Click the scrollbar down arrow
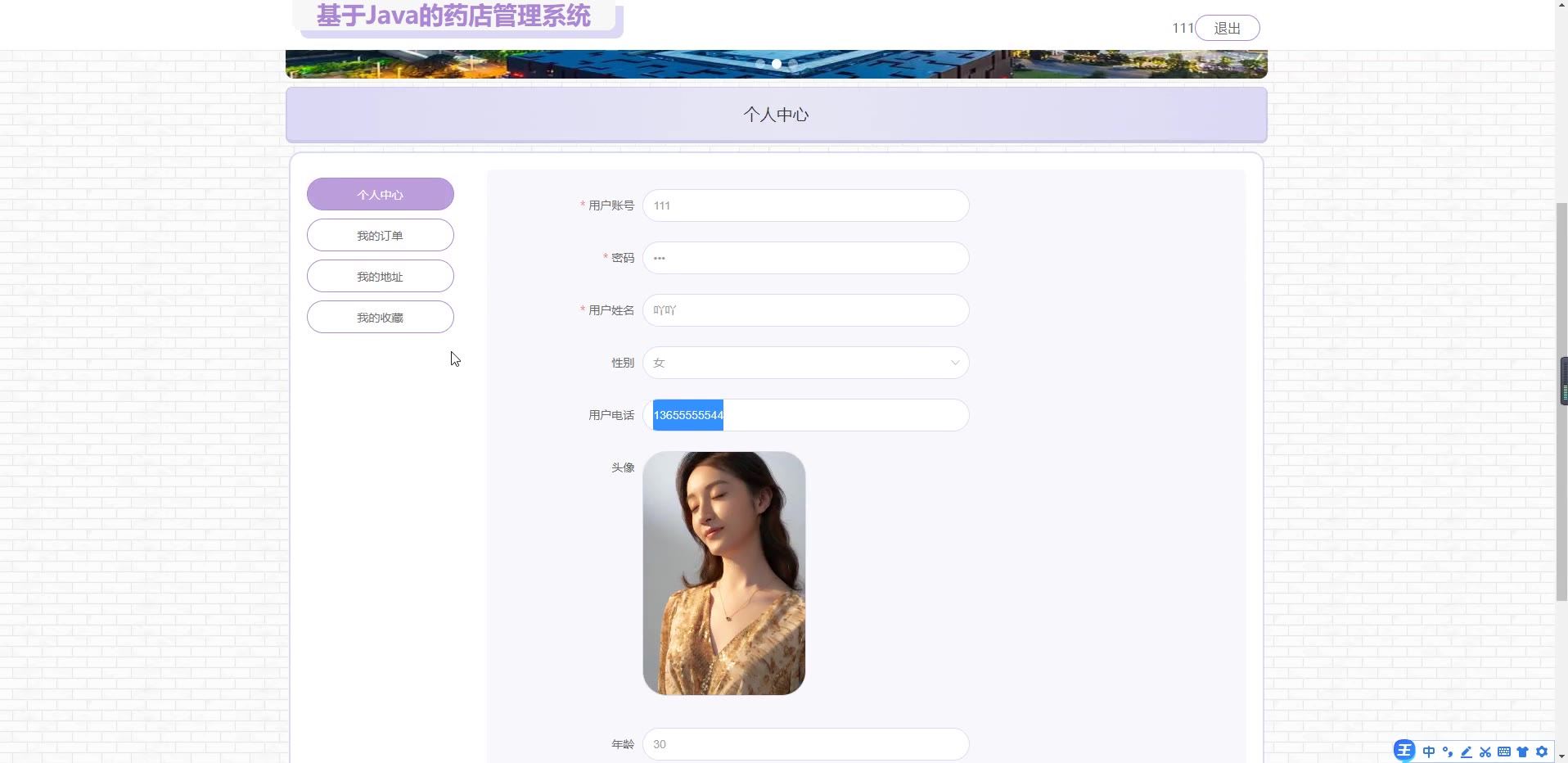This screenshot has height=763, width=1568. point(1561,756)
